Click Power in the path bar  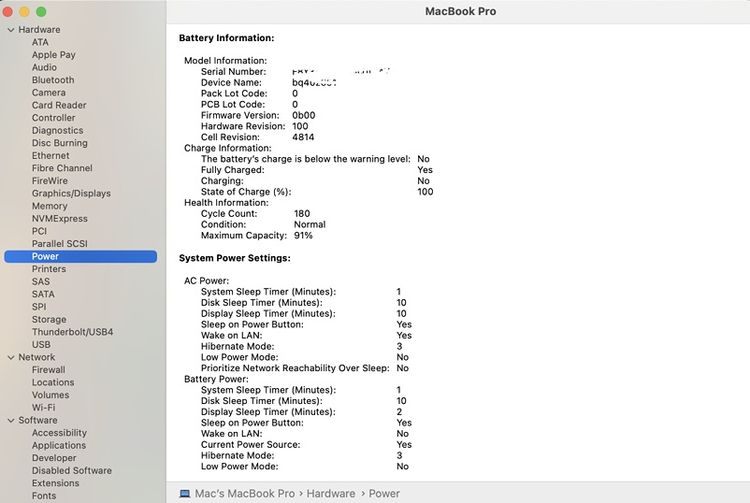pyautogui.click(x=384, y=493)
